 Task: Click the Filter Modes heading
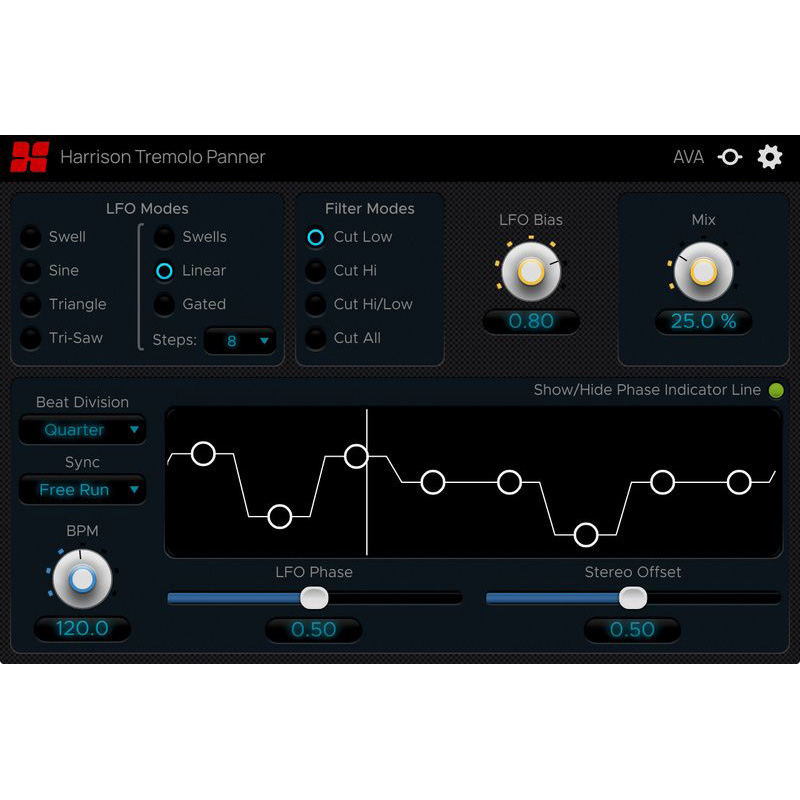pos(369,208)
